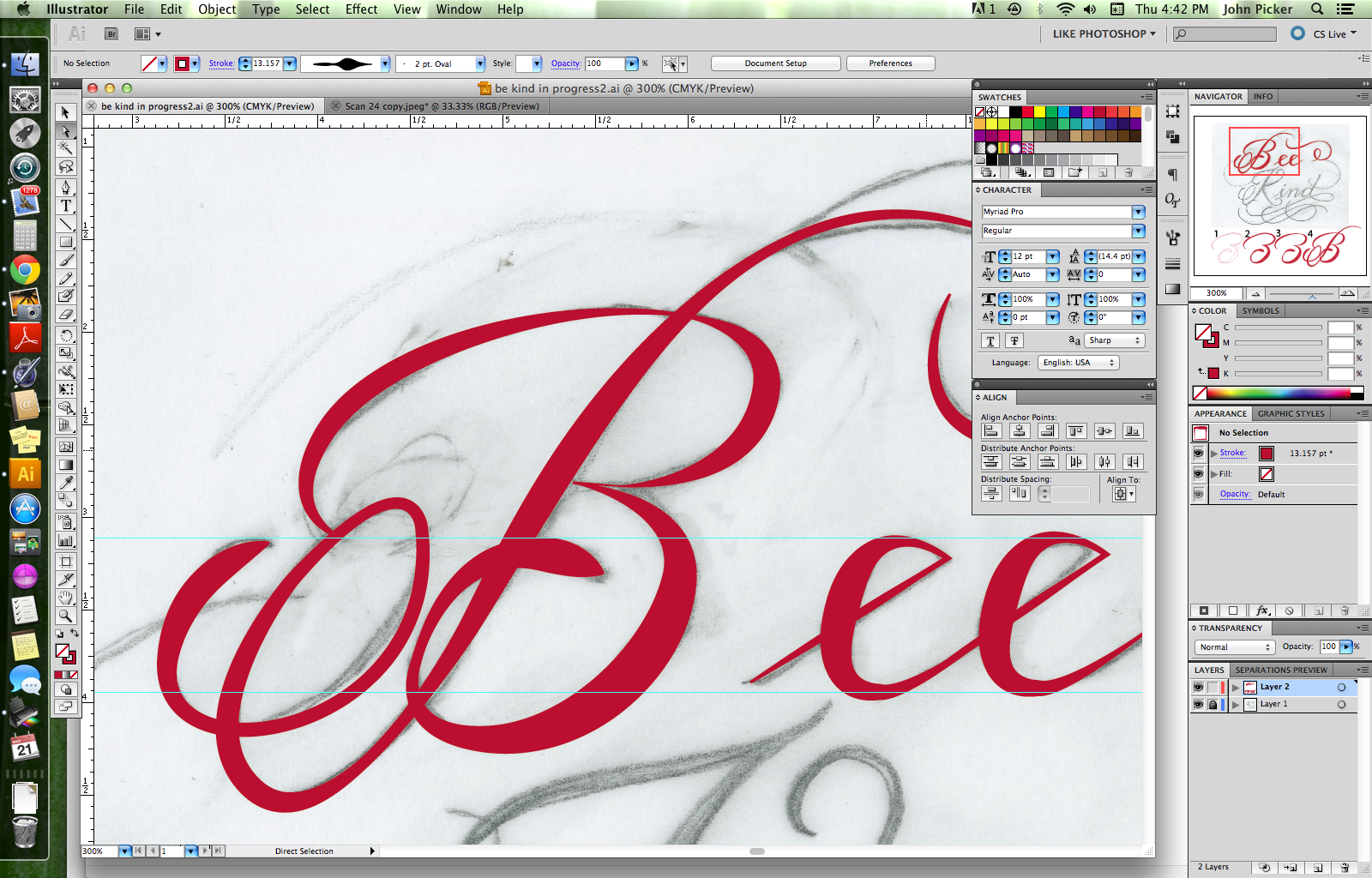The width and height of the screenshot is (1372, 878).
Task: Toggle Fill visibility in Appearance panel
Action: point(1199,473)
